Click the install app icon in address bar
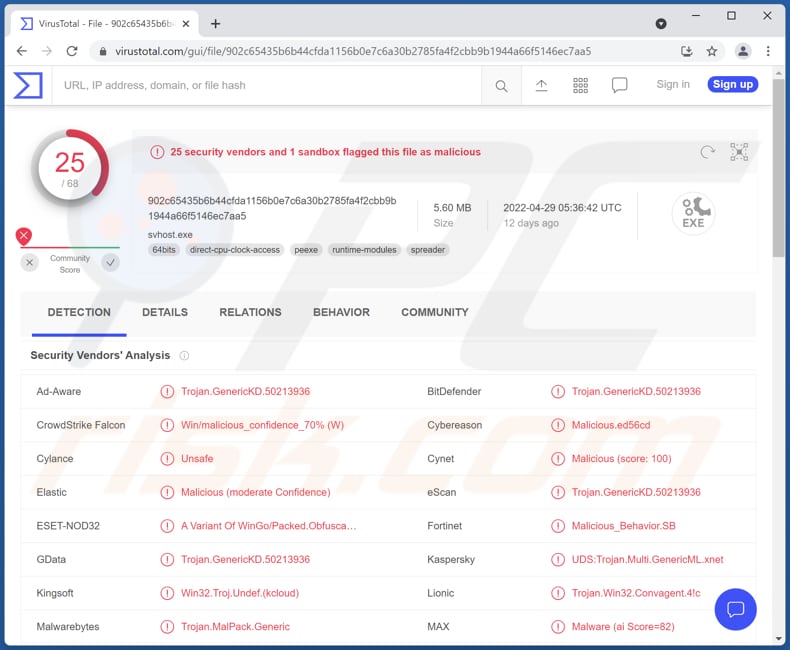This screenshot has height=650, width=790. point(686,51)
